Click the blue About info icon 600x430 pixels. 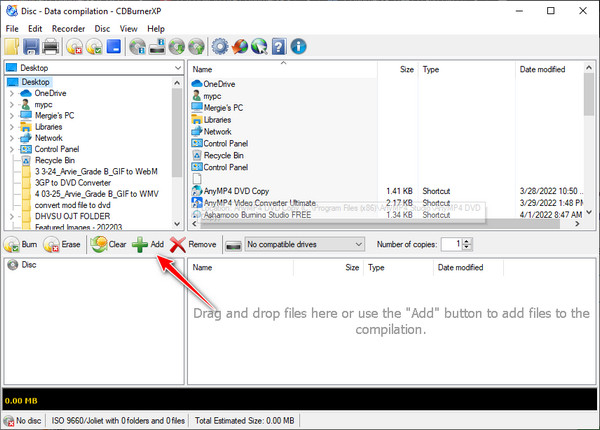pos(298,47)
